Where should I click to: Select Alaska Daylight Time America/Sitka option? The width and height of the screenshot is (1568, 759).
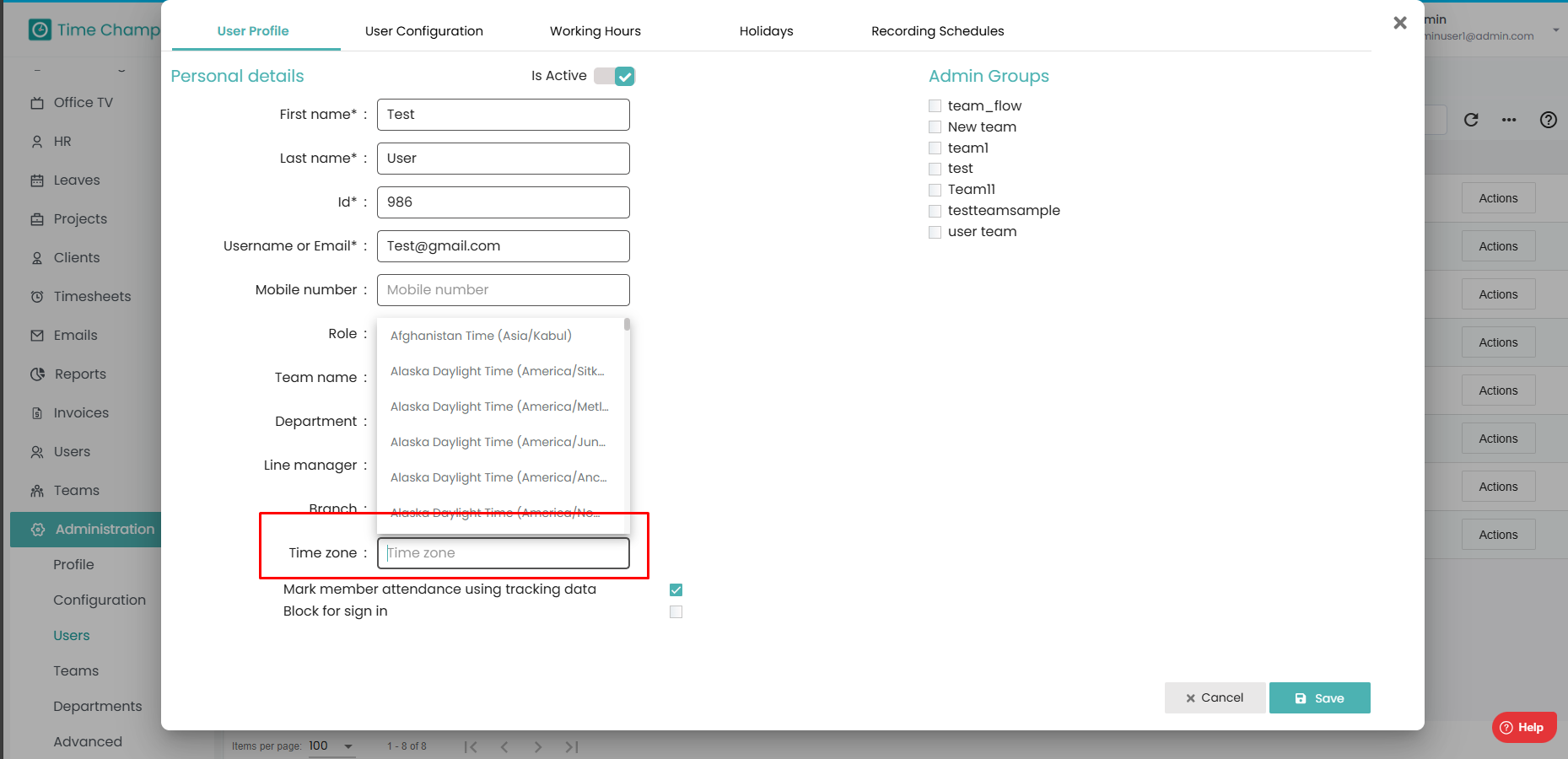(500, 371)
